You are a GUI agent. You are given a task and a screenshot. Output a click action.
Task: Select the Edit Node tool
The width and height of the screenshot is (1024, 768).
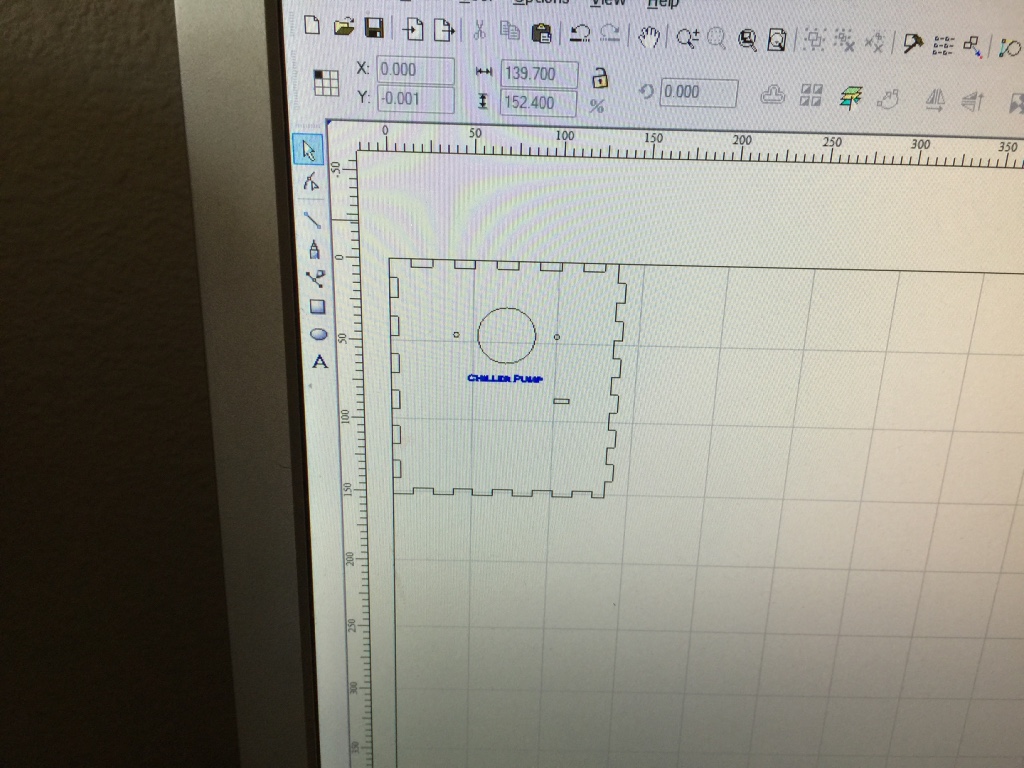pos(311,182)
